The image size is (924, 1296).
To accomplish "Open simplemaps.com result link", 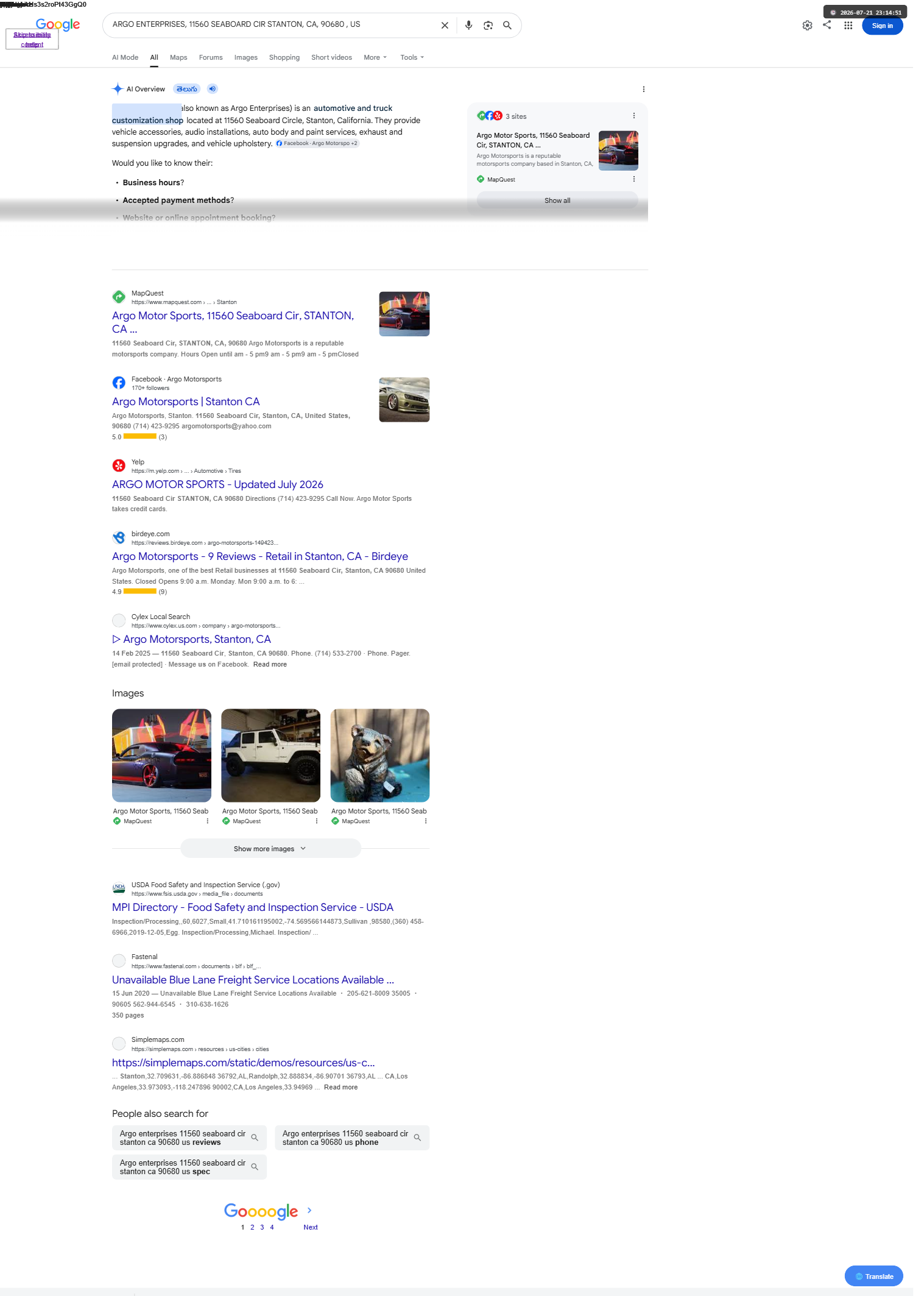I will pyautogui.click(x=243, y=1063).
